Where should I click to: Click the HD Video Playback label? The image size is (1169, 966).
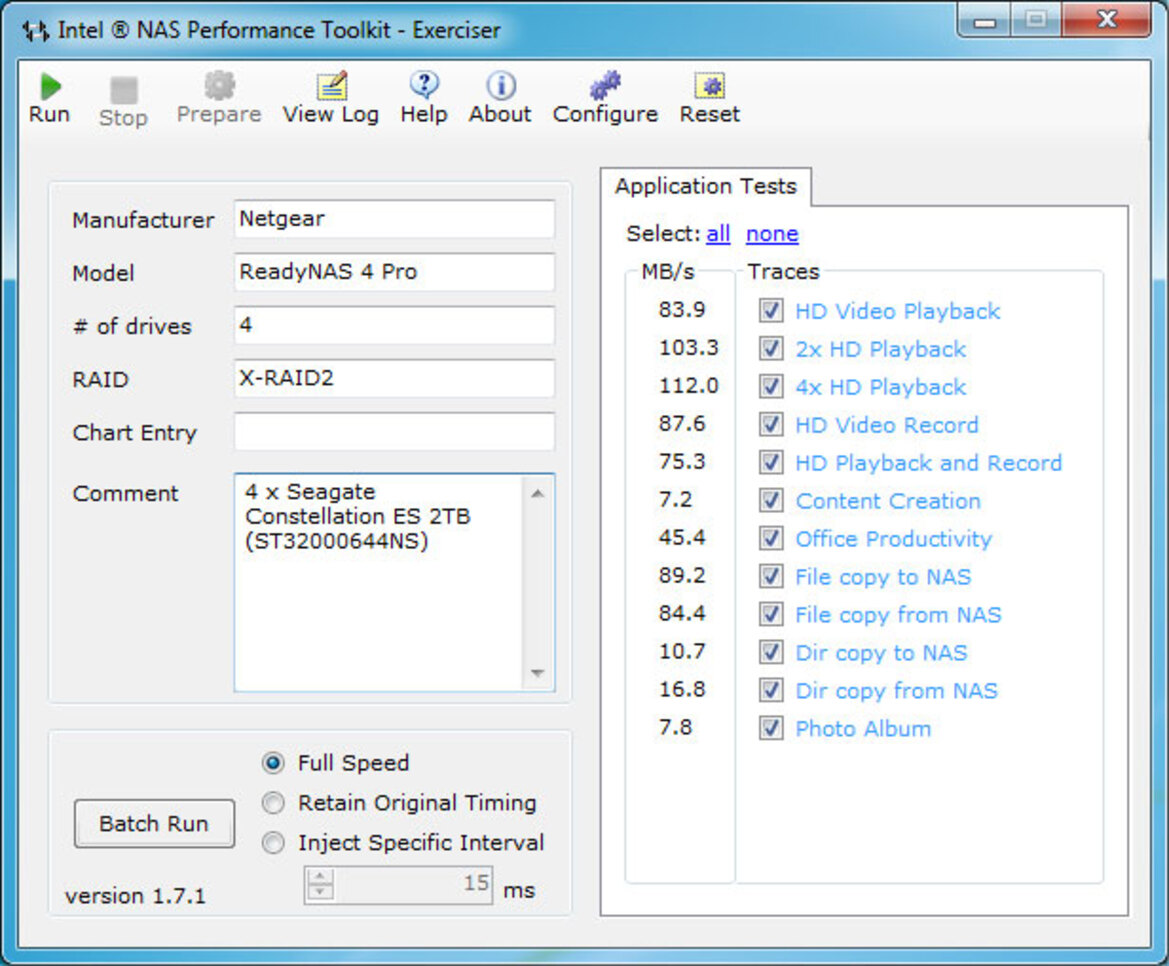point(898,311)
